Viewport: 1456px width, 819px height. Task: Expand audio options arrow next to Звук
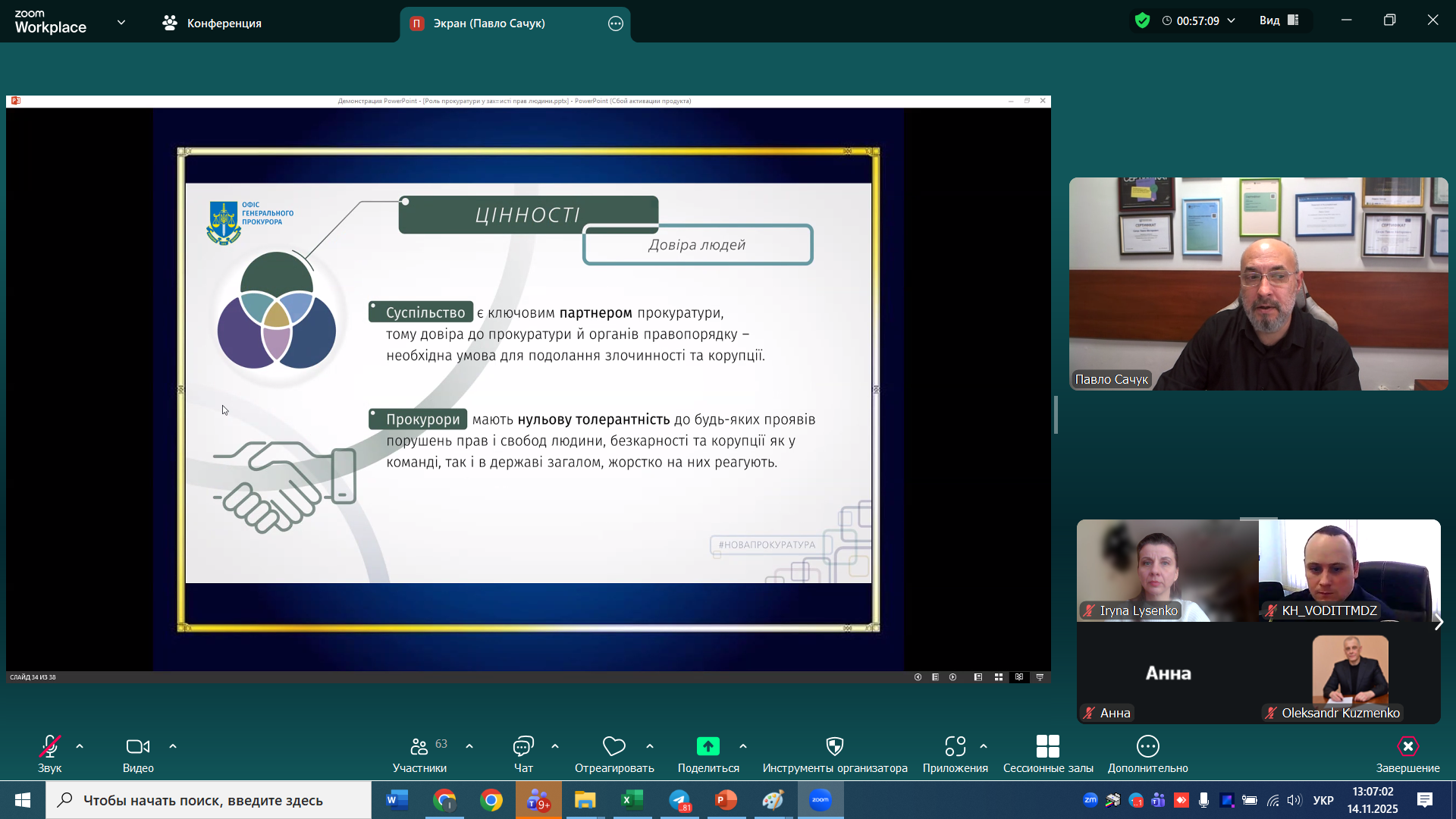[x=80, y=747]
